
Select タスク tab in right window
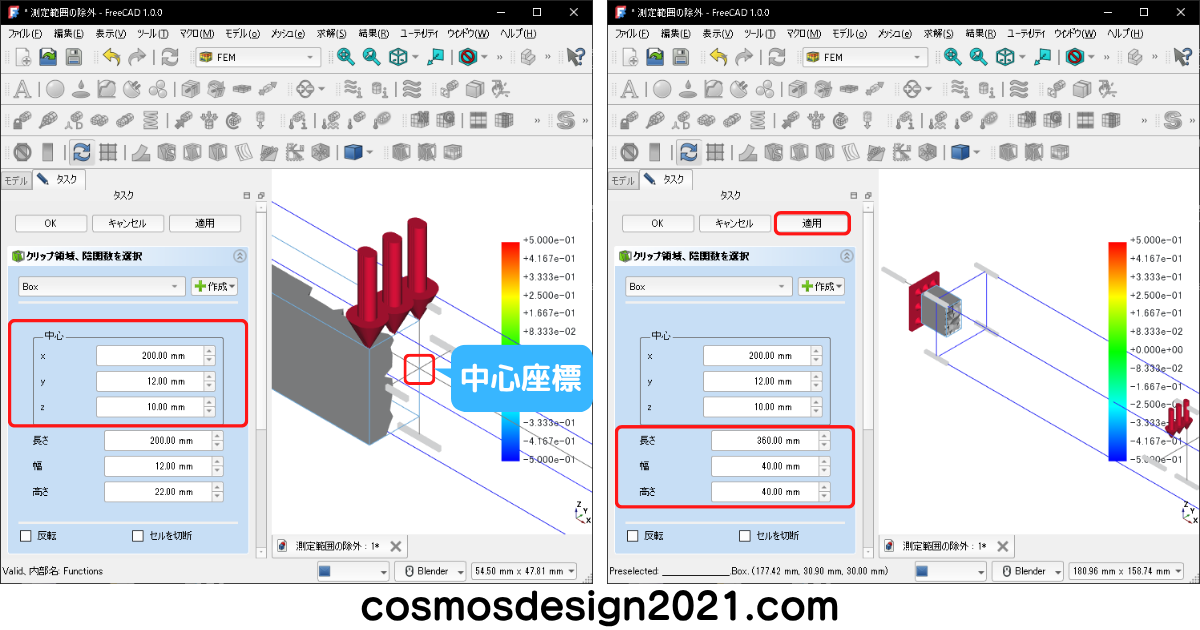pyautogui.click(x=666, y=180)
